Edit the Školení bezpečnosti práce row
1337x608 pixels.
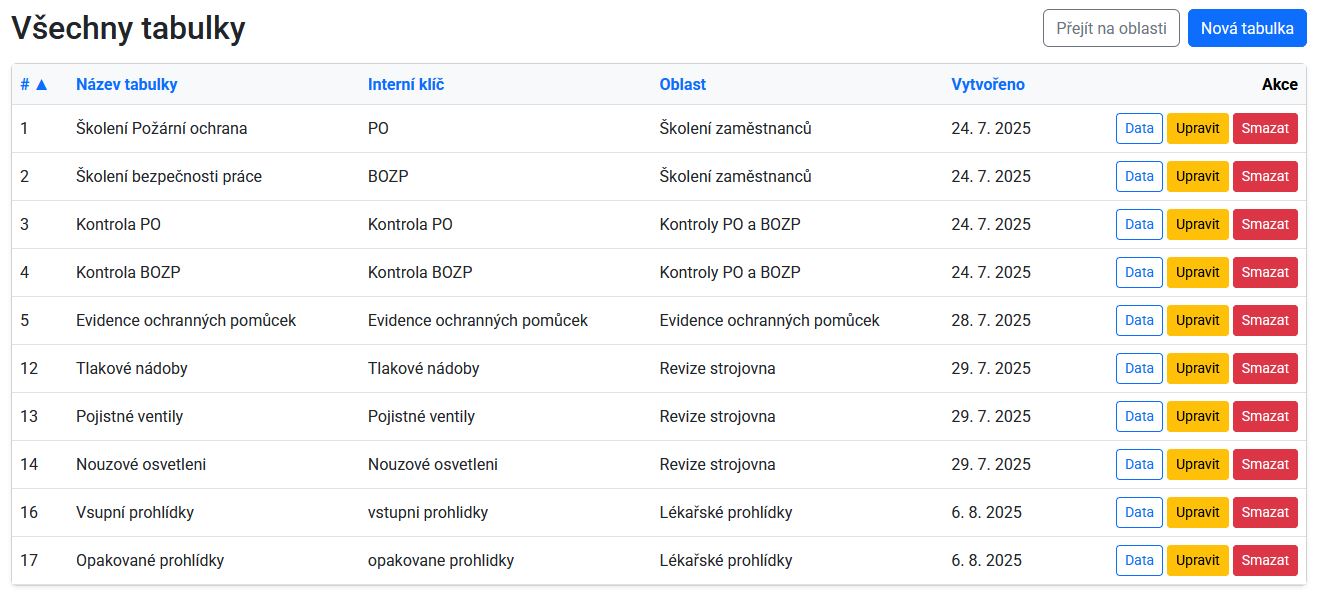click(1197, 176)
